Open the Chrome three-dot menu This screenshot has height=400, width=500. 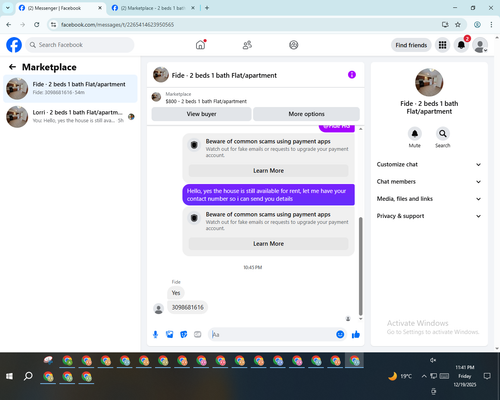coord(491,25)
